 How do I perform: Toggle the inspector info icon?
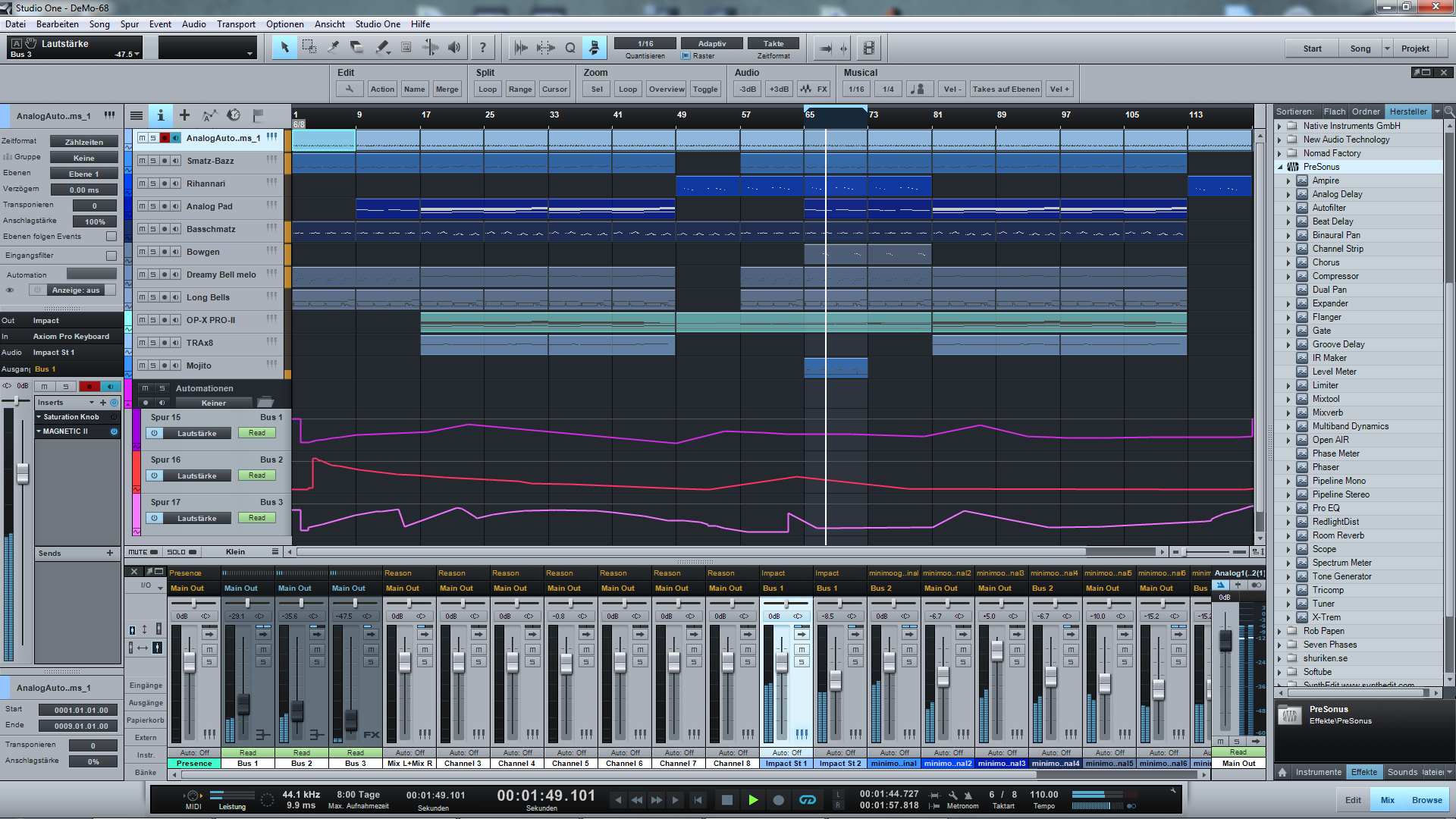coord(160,115)
